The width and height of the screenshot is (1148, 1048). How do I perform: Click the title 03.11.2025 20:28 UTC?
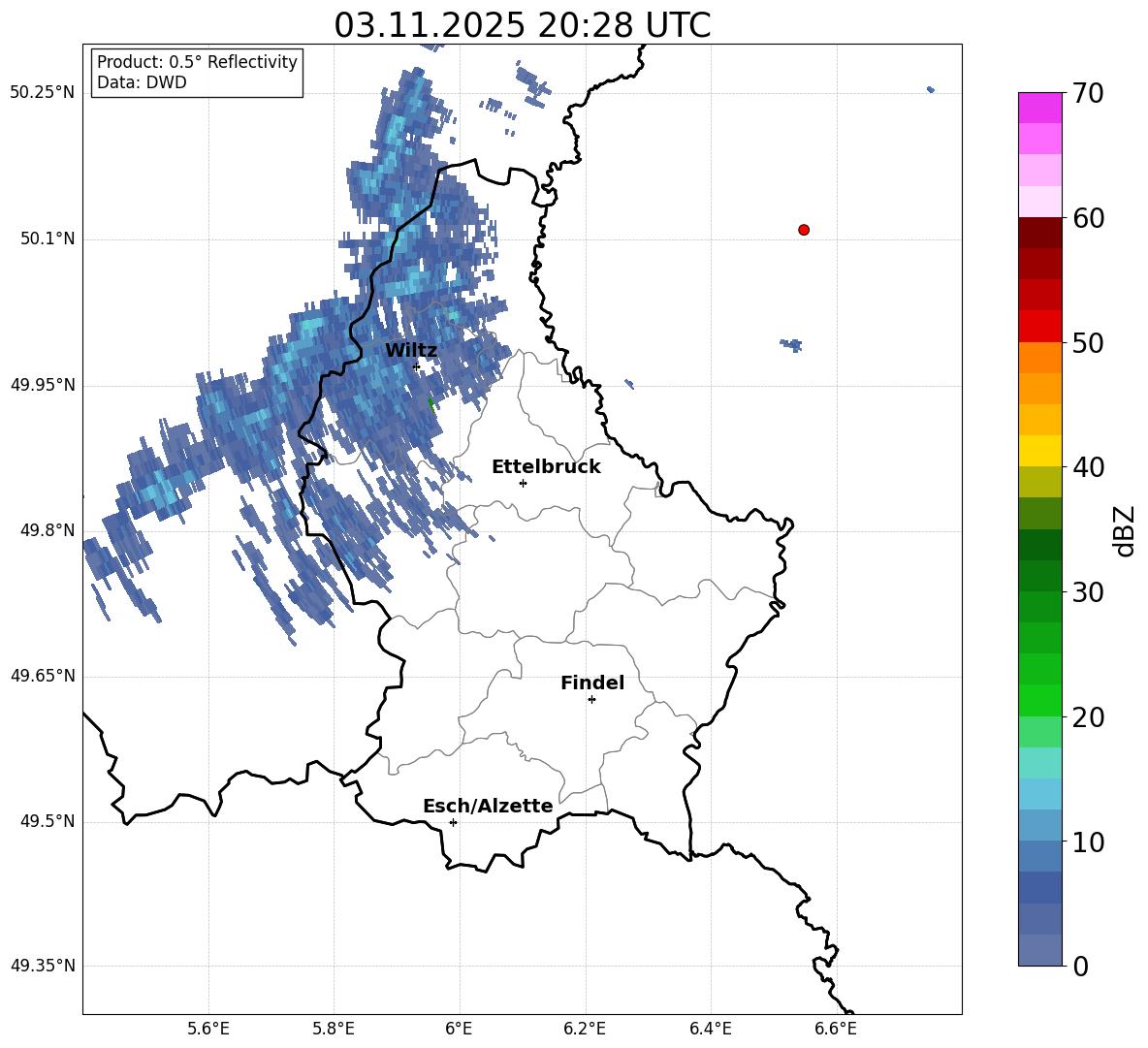point(522,25)
